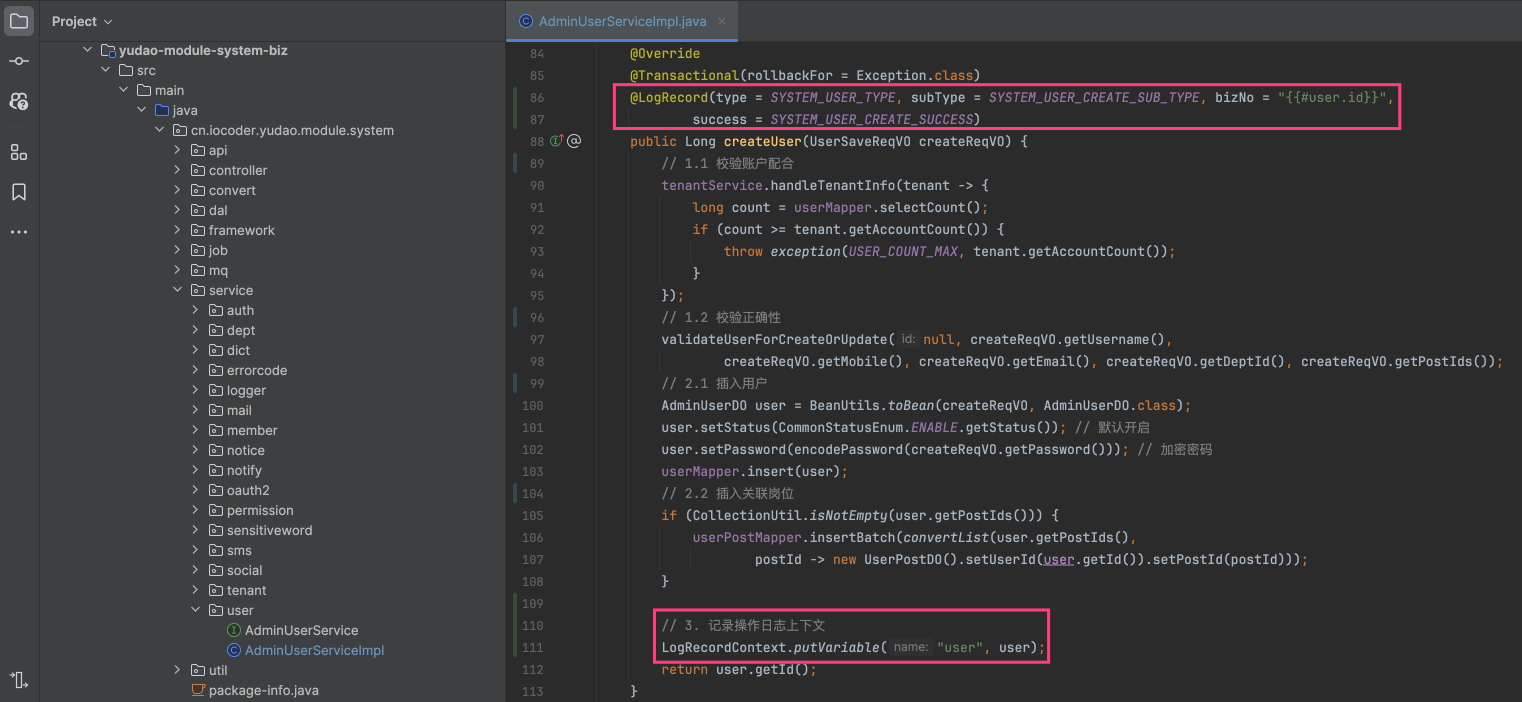This screenshot has height=702, width=1522.
Task: Click the createUser method name on line 88
Action: (762, 142)
